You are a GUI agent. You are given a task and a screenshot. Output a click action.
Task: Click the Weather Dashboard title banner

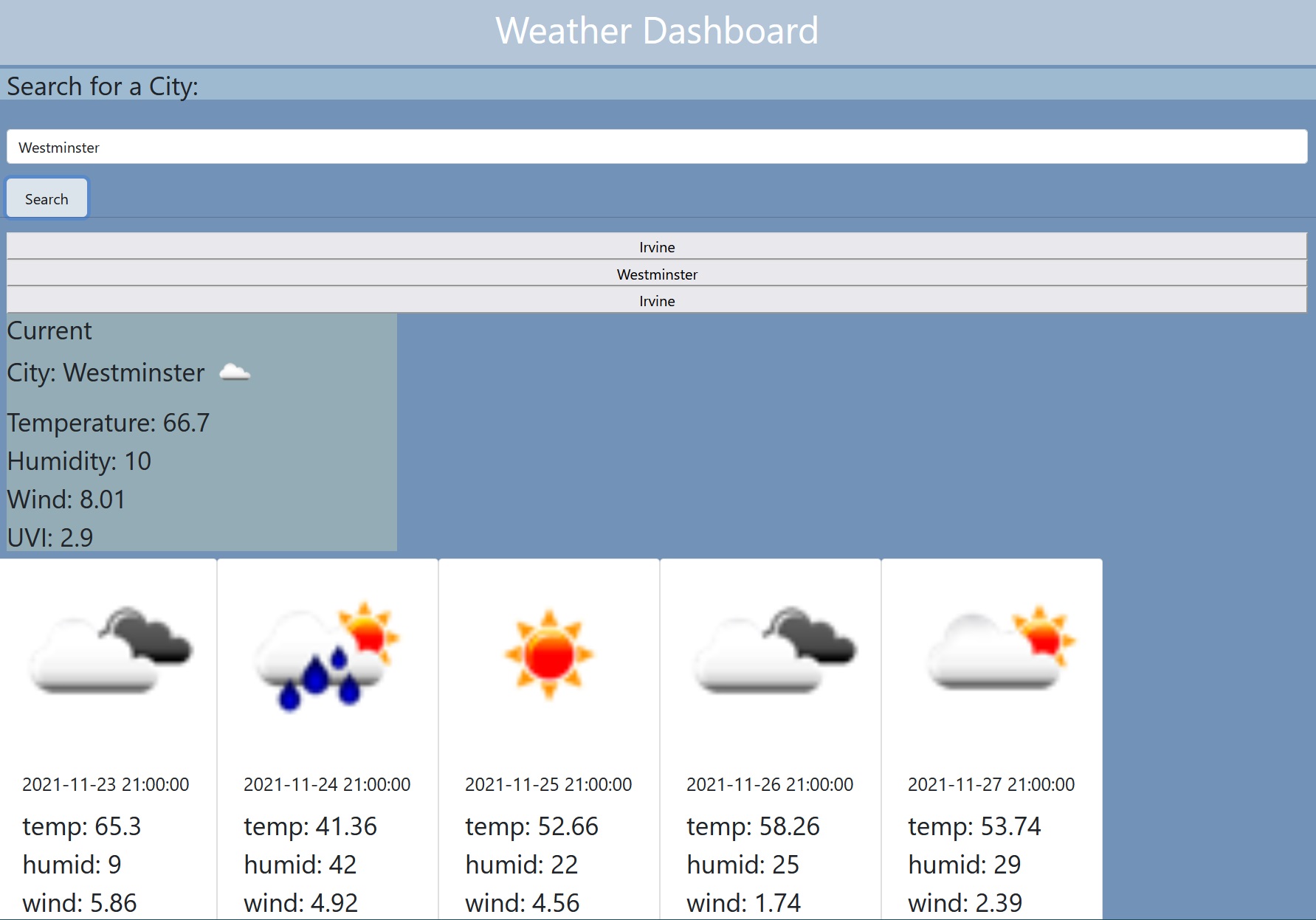coord(657,31)
